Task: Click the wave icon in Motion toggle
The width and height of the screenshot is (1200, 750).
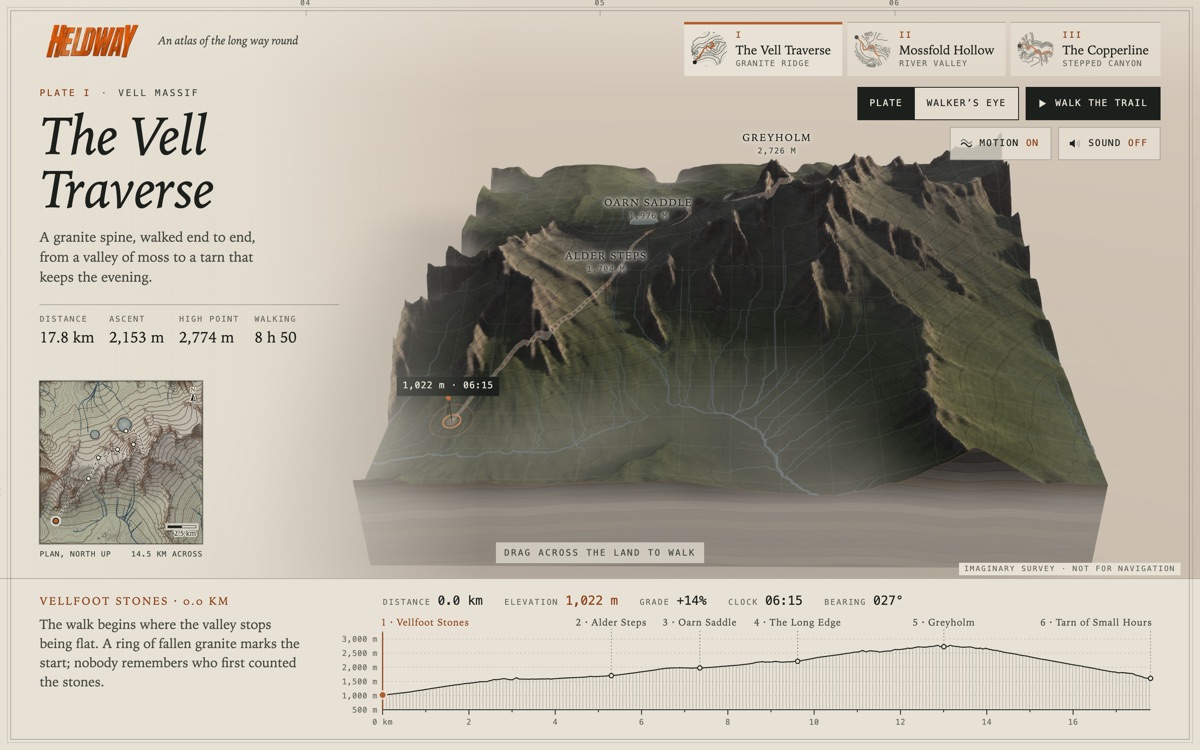Action: [966, 143]
